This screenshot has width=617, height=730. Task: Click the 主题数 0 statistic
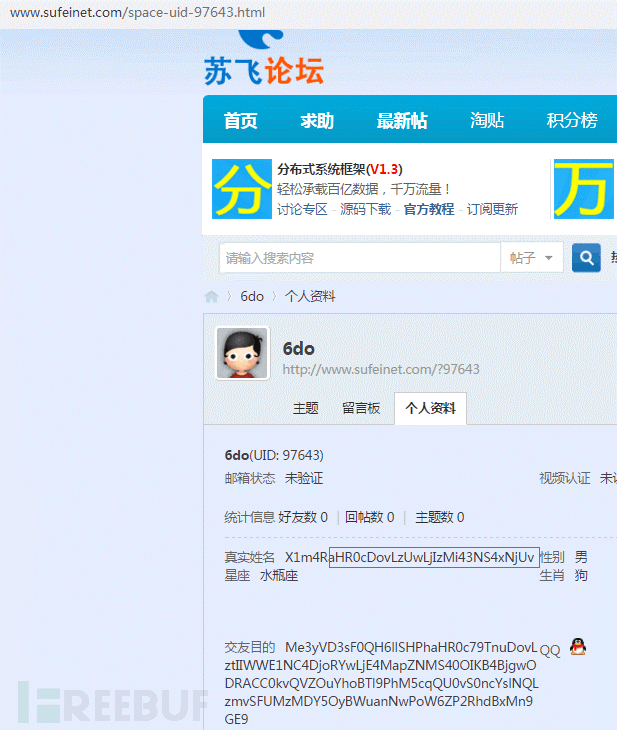[440, 517]
